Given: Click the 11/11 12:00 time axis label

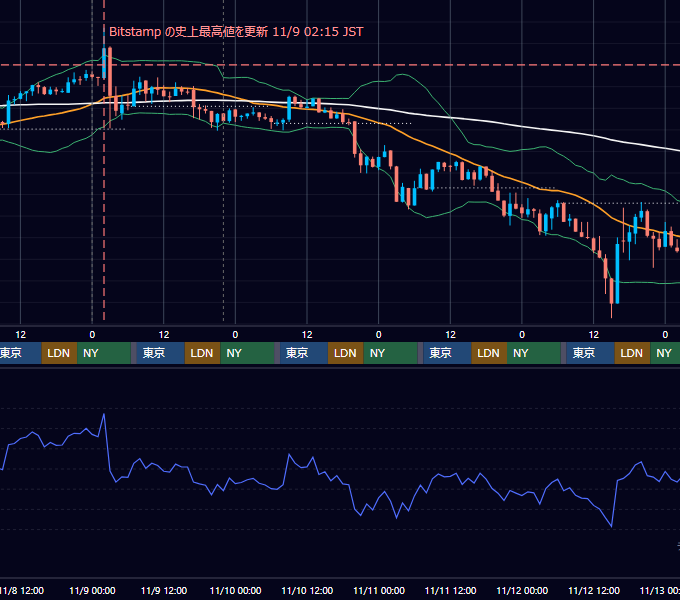Looking at the screenshot, I should (451, 590).
